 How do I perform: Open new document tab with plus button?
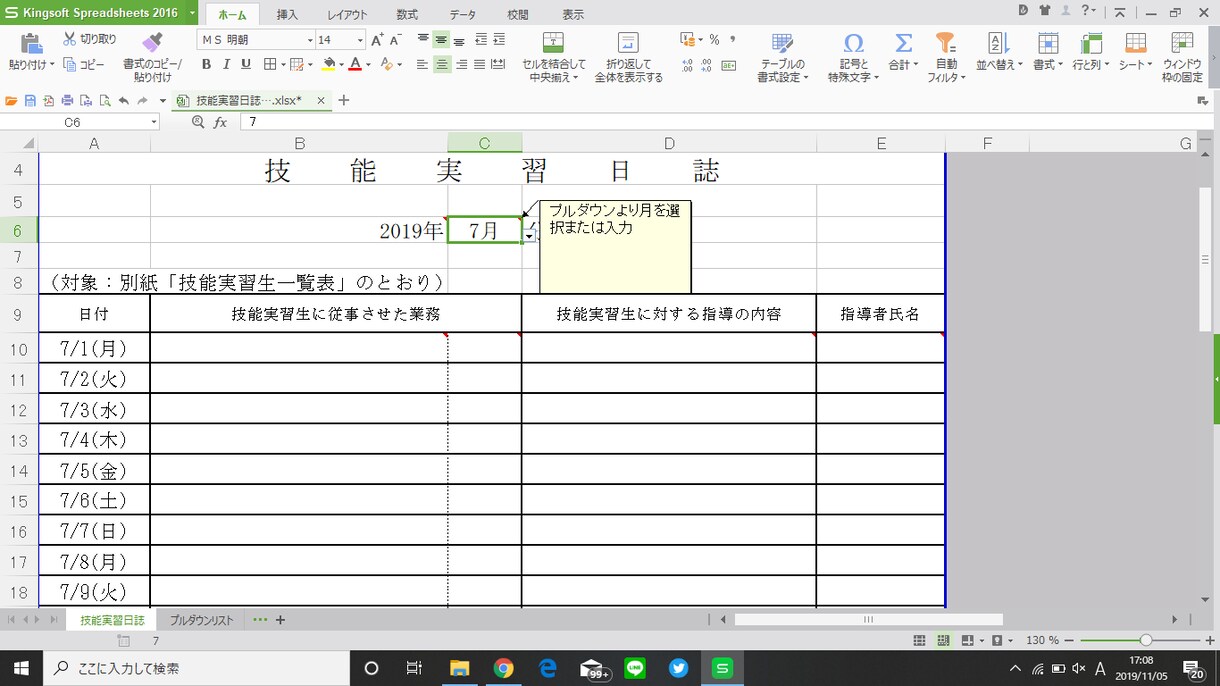pos(344,100)
